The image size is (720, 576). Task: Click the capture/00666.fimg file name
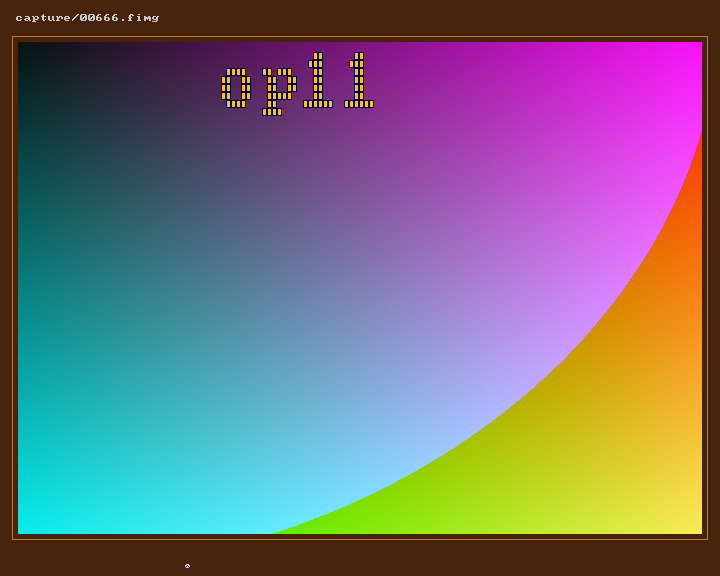(87, 18)
